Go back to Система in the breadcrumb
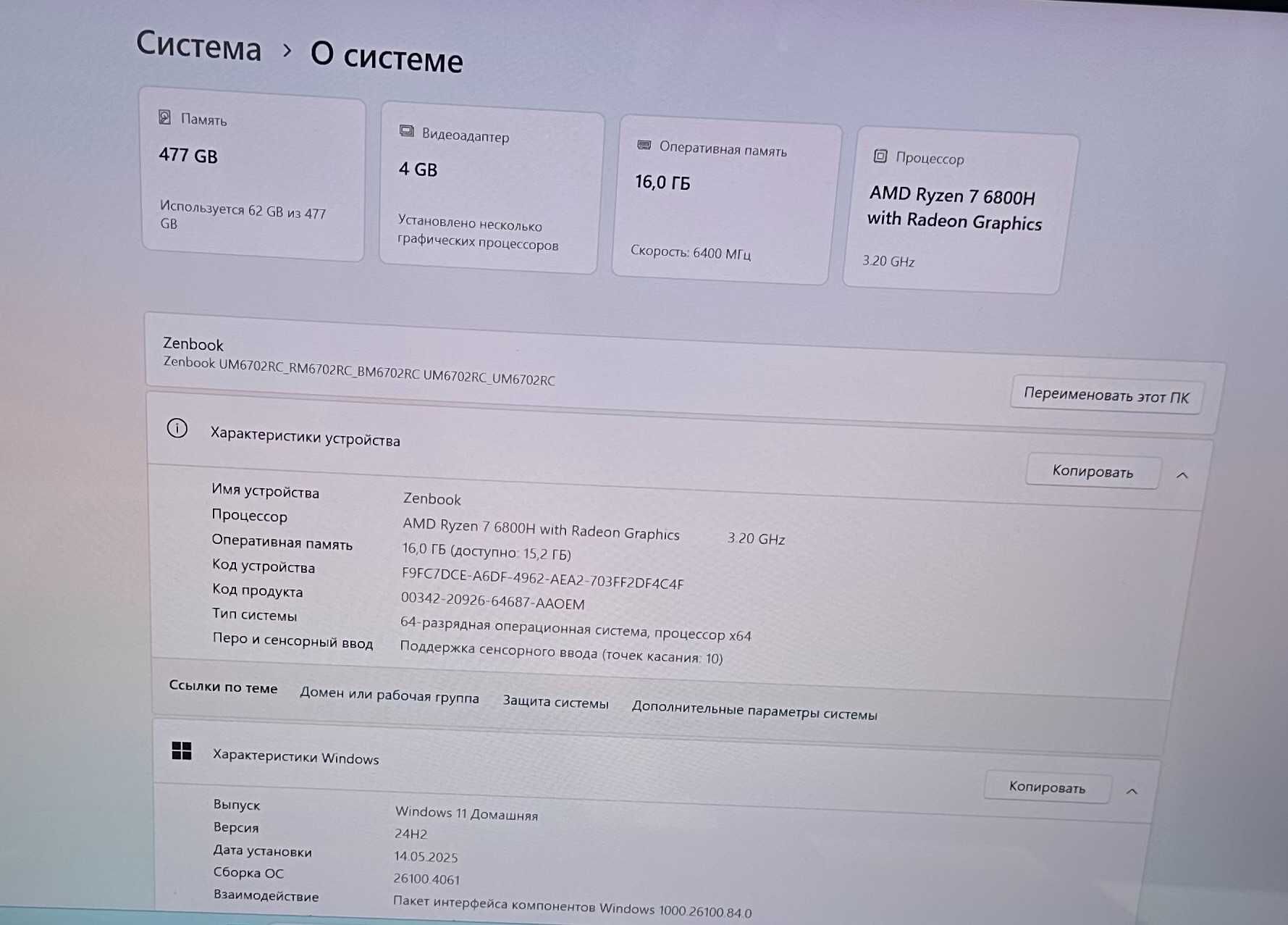Screen dimensions: 1288x925 [x=199, y=46]
